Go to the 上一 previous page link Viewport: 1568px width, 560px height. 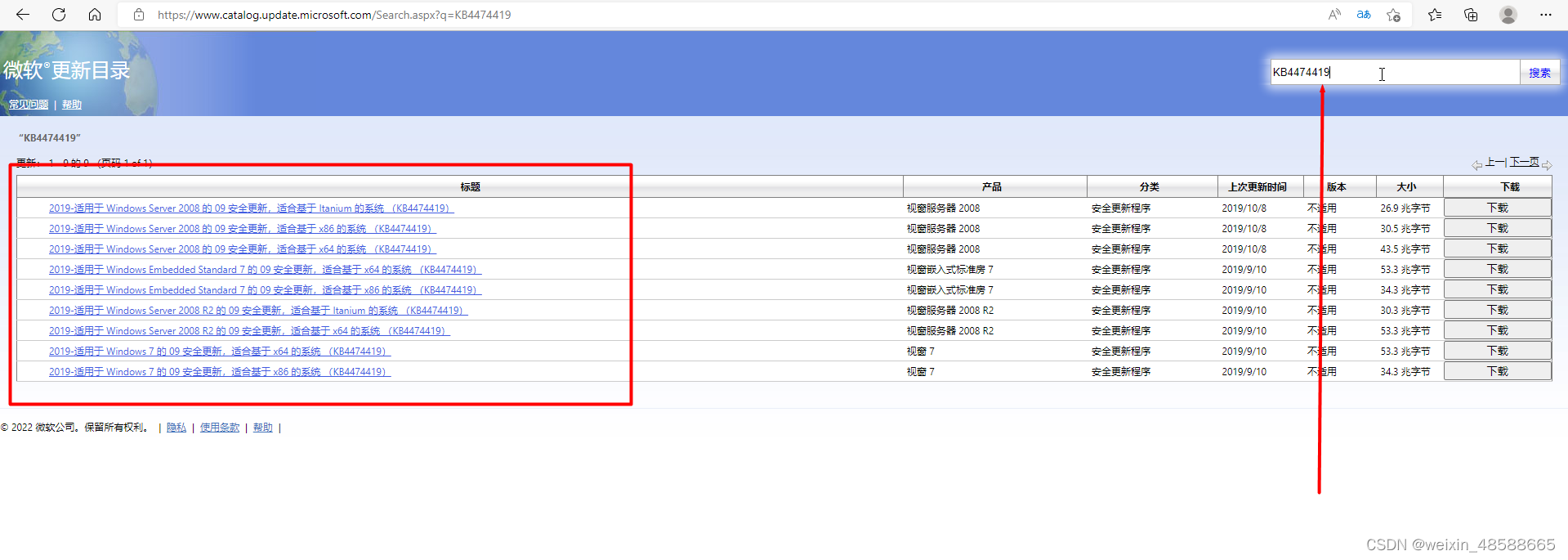[x=1495, y=163]
